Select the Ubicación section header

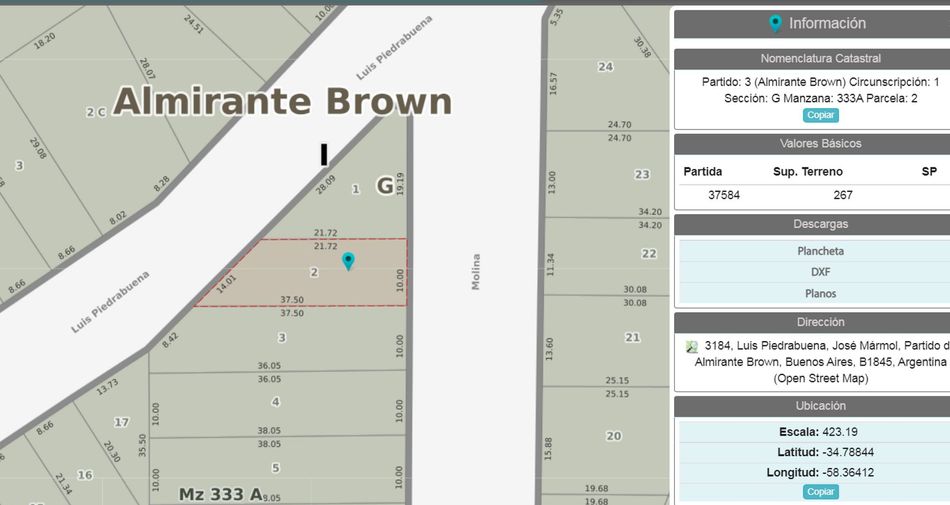point(820,406)
